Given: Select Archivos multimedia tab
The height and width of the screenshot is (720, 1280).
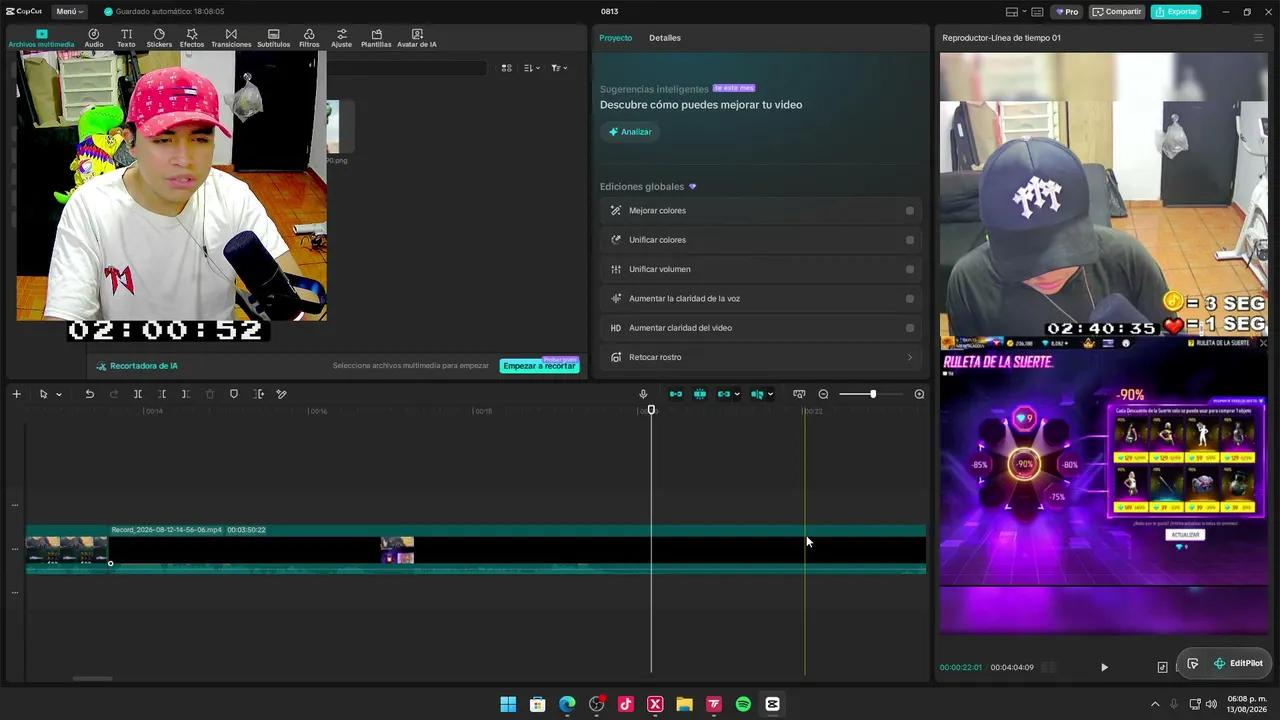Looking at the screenshot, I should (41, 38).
